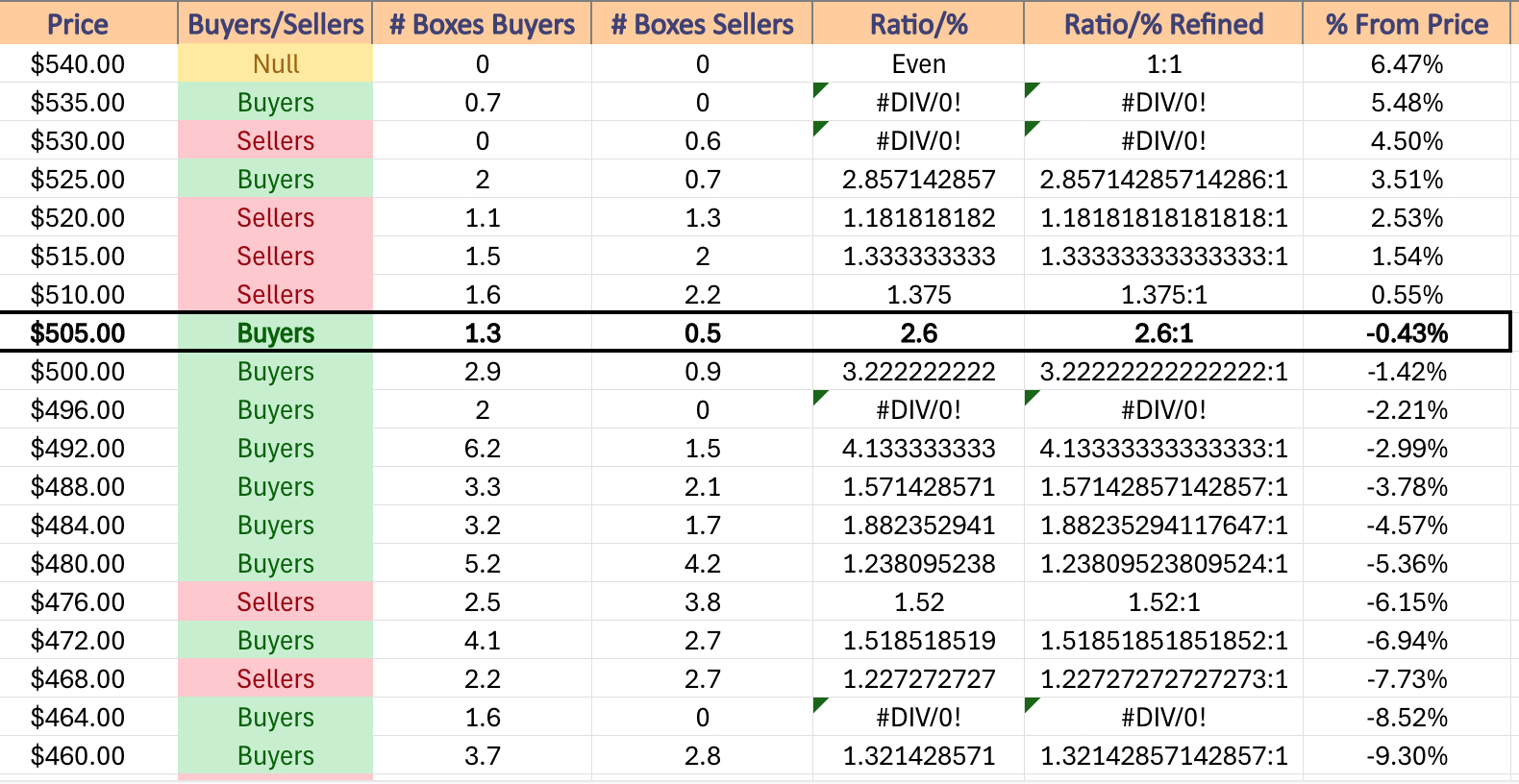Select the yellow Null cell at $540.00
Viewport: 1519px width, 784px height.
coord(275,63)
